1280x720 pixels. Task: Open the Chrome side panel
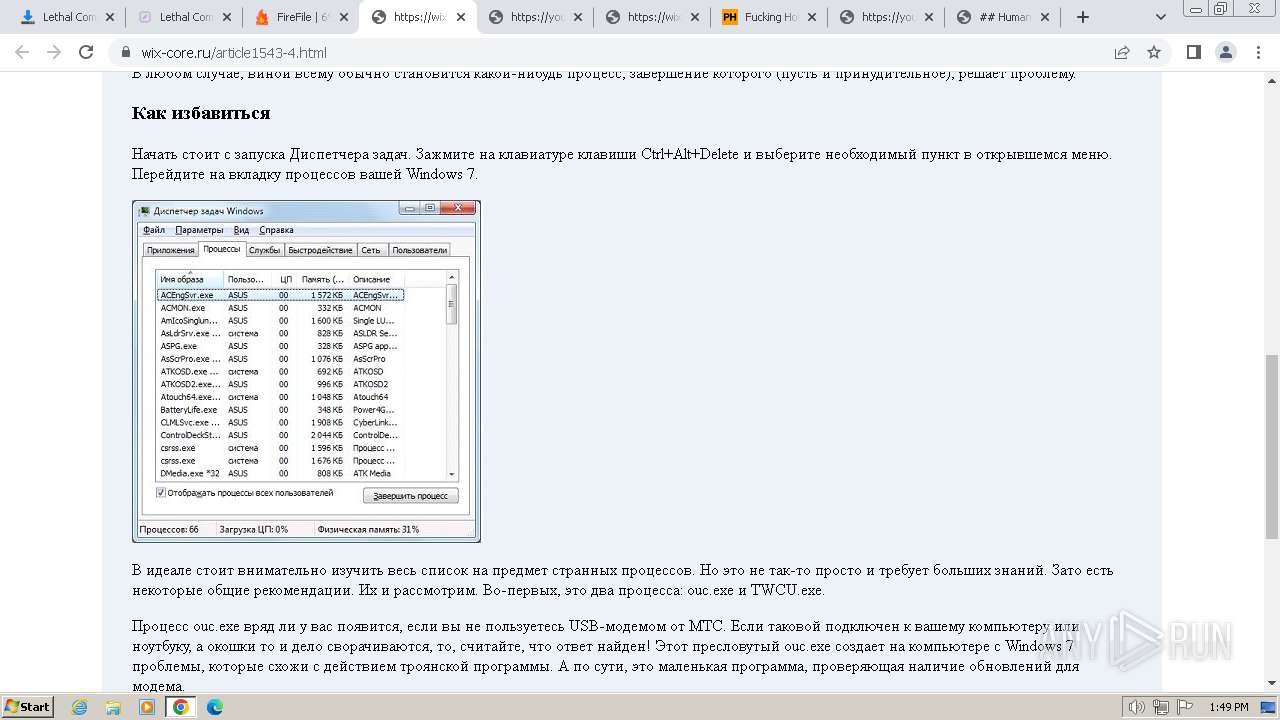(x=1194, y=53)
